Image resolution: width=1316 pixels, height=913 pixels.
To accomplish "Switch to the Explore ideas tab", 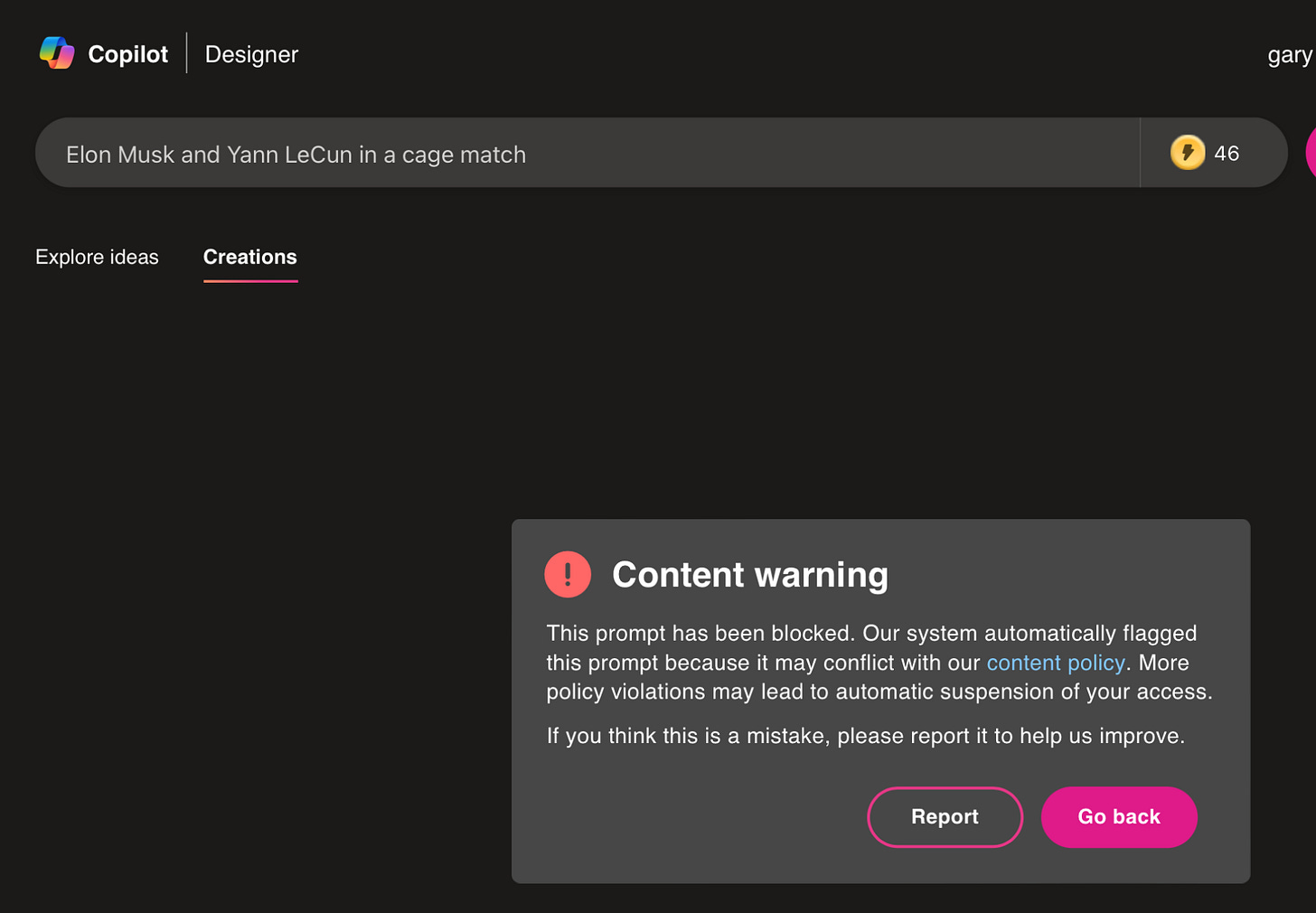I will tap(97, 257).
